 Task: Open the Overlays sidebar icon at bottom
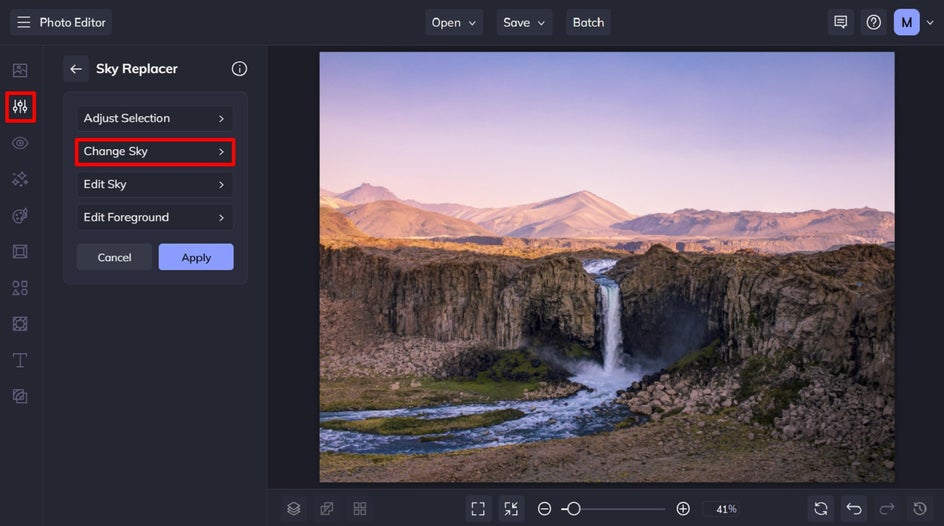[x=20, y=396]
